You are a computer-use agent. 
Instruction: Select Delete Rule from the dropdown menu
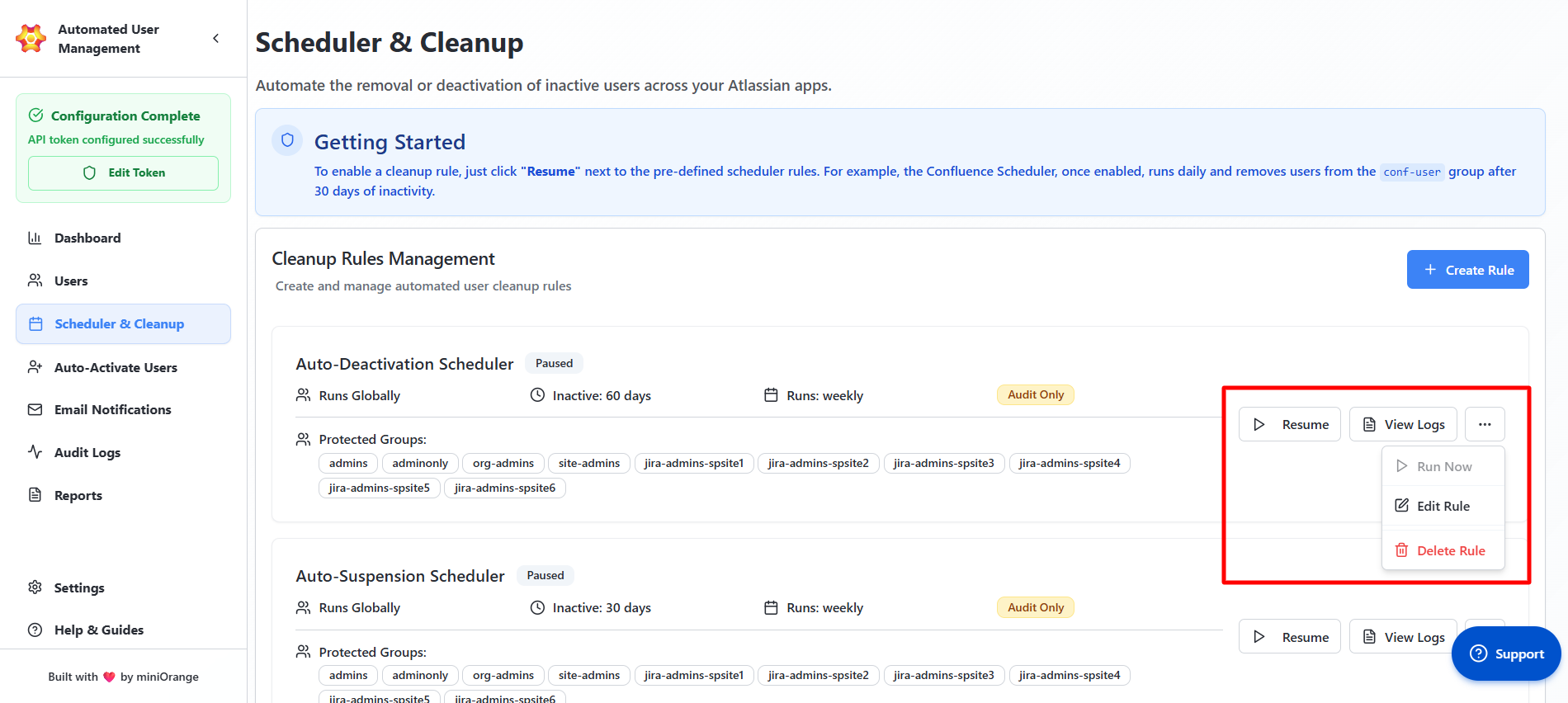pyautogui.click(x=1443, y=550)
